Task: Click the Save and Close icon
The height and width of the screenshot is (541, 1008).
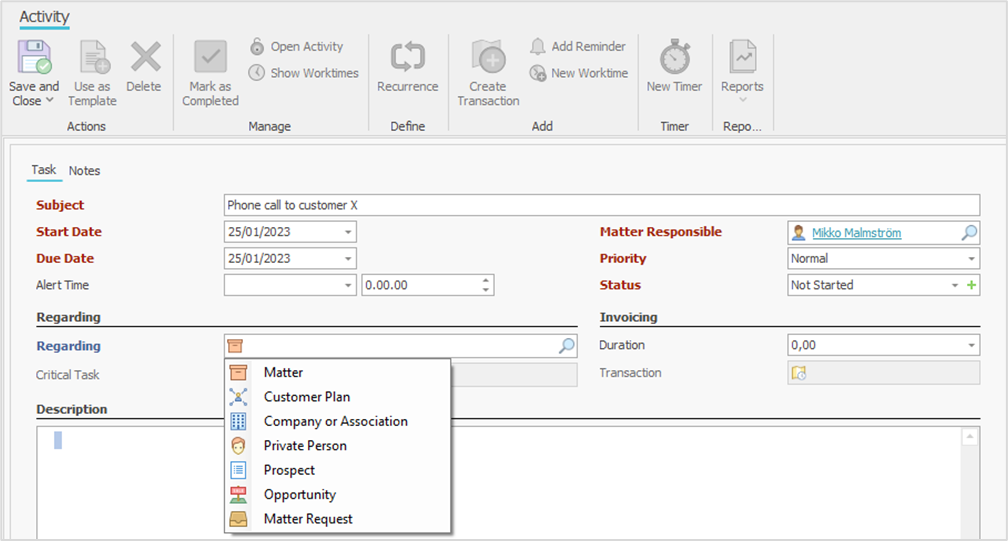Action: pos(34,58)
